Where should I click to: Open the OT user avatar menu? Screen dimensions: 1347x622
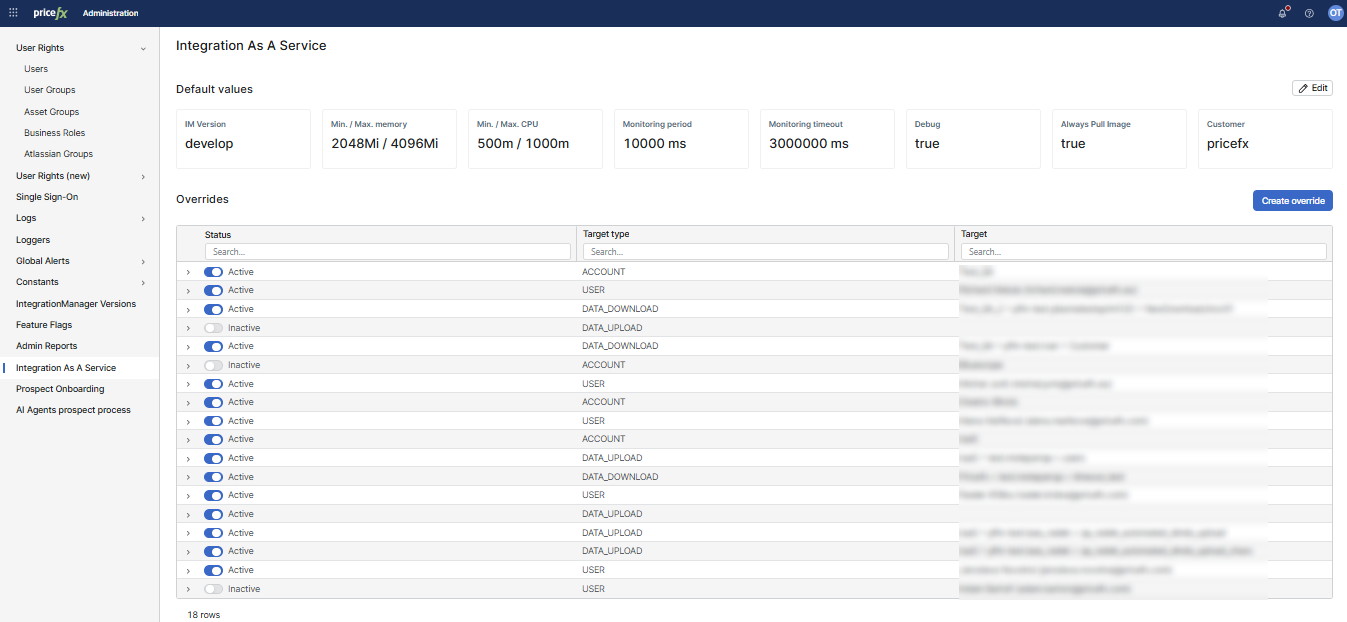tap(1335, 13)
